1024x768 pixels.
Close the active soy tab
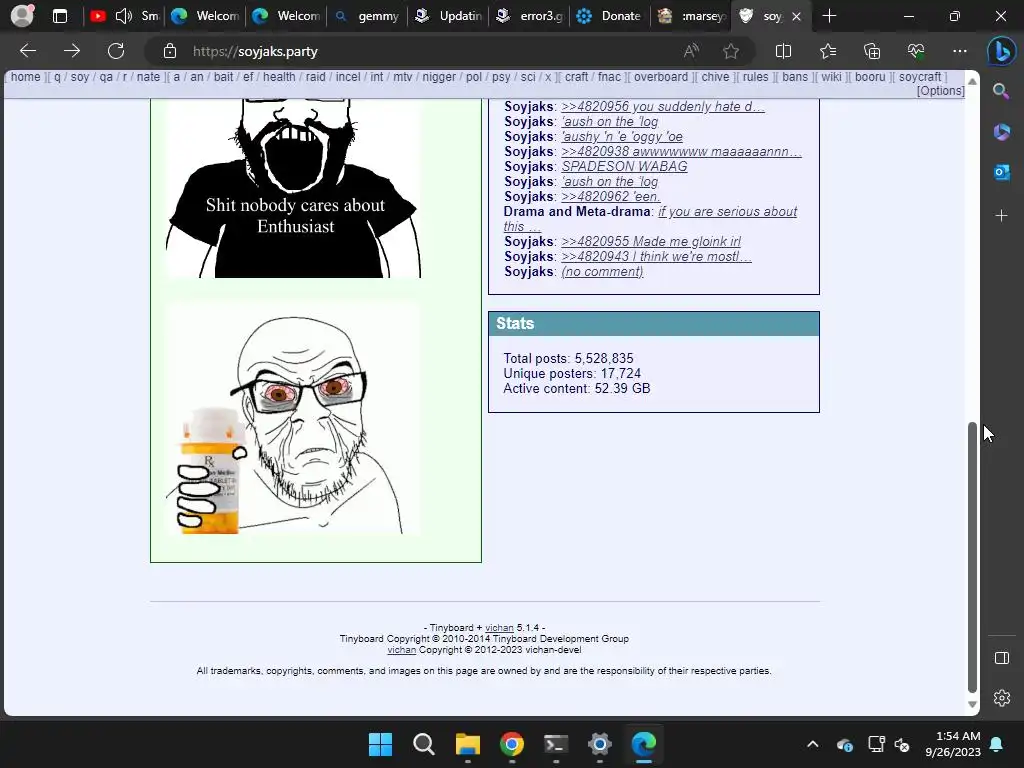click(796, 16)
